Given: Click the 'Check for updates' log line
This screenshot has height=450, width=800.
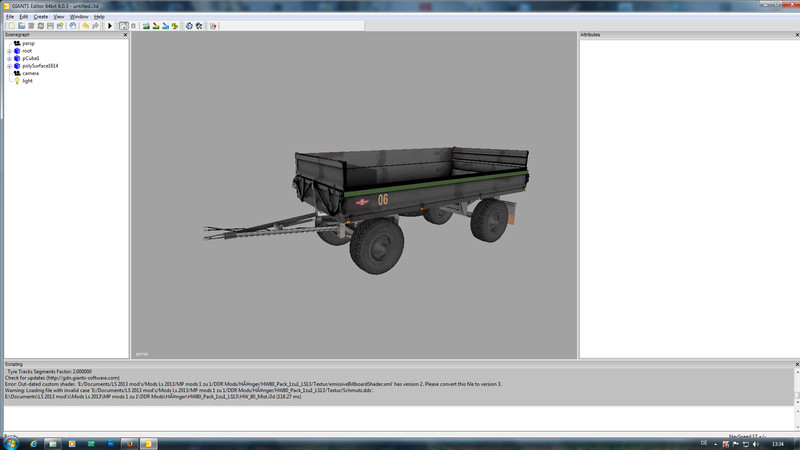Looking at the screenshot, I should (62, 378).
